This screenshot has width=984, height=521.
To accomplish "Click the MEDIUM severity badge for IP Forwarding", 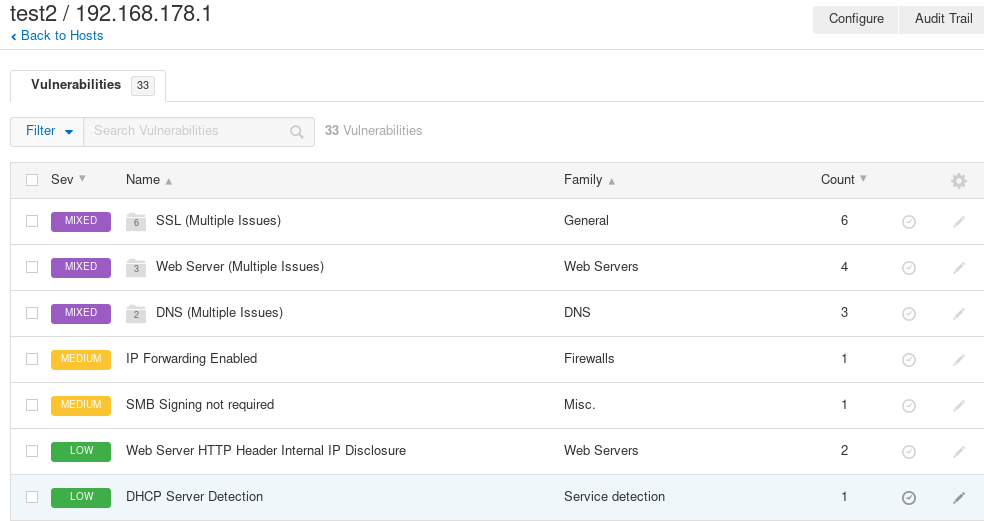I will [x=81, y=359].
